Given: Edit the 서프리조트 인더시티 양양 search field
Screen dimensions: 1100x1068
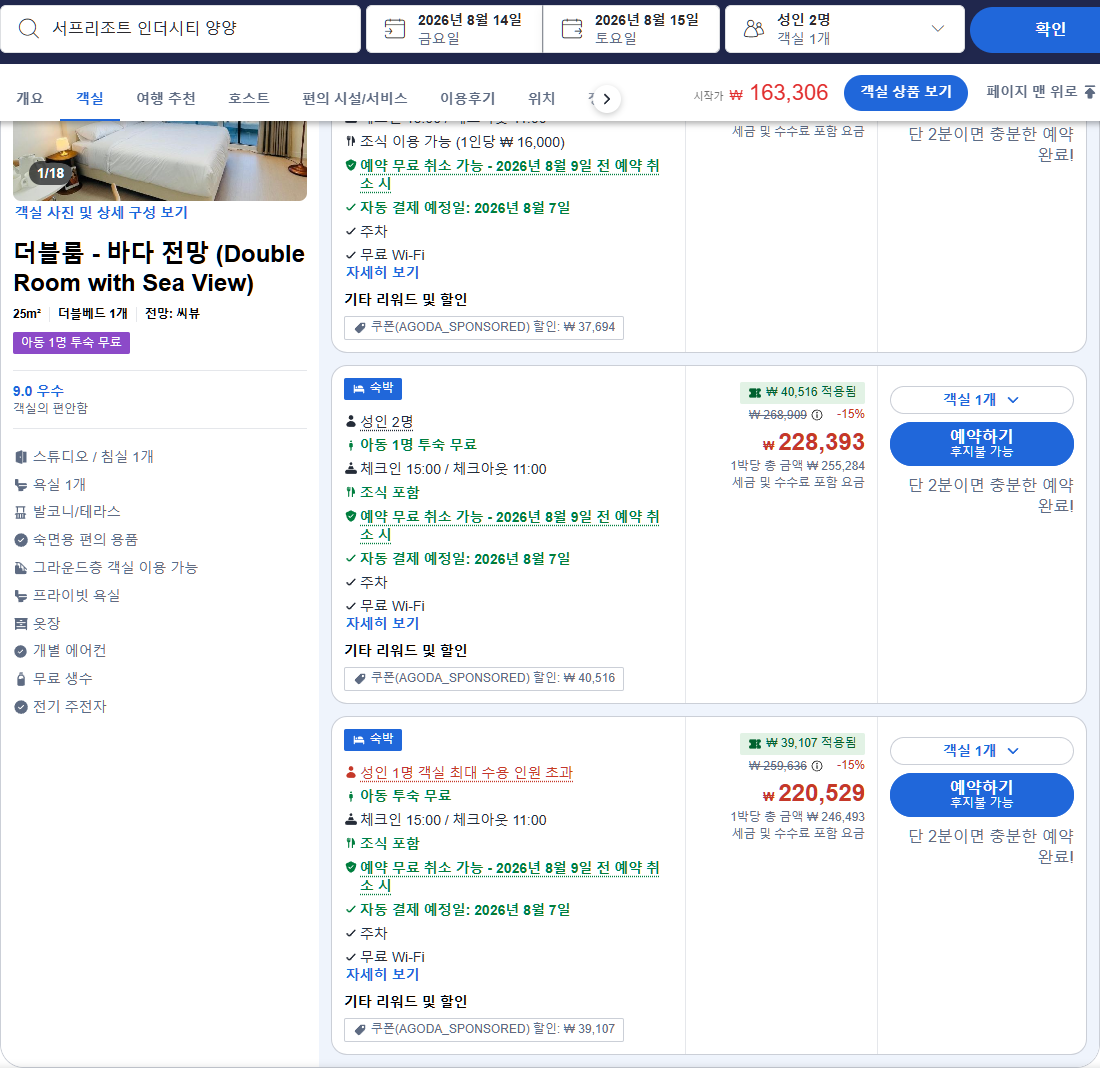Looking at the screenshot, I should pyautogui.click(x=180, y=29).
